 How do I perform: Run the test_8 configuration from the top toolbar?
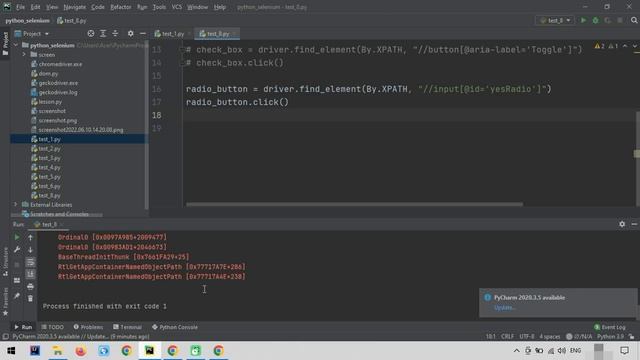click(583, 20)
